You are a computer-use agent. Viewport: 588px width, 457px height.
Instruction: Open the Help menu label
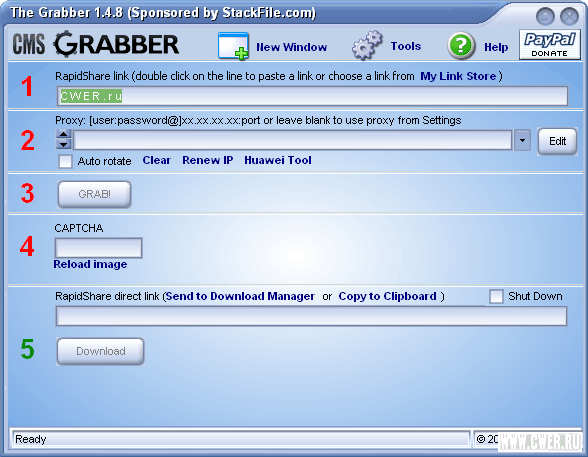point(496,47)
